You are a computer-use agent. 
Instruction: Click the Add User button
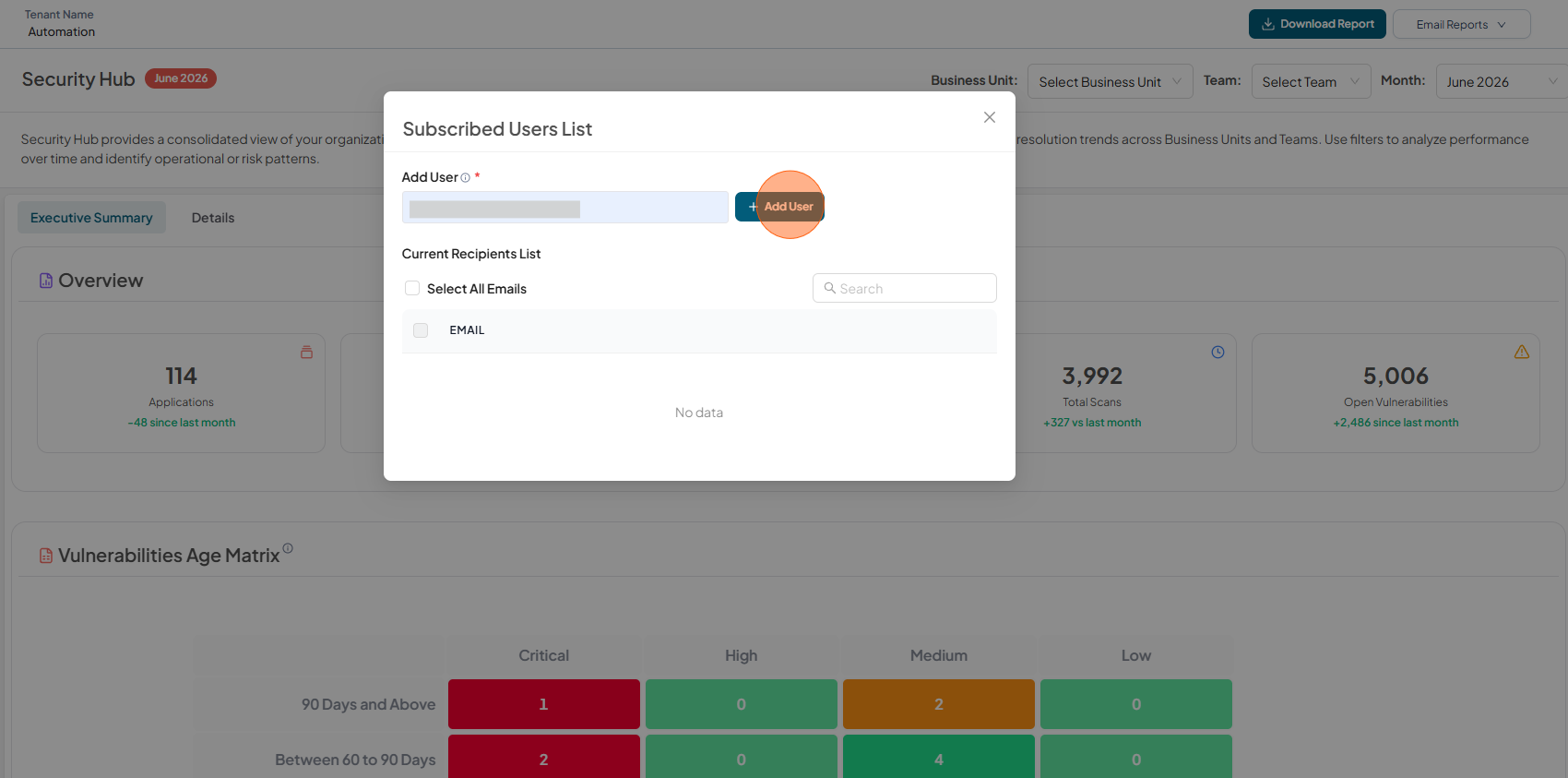point(779,207)
